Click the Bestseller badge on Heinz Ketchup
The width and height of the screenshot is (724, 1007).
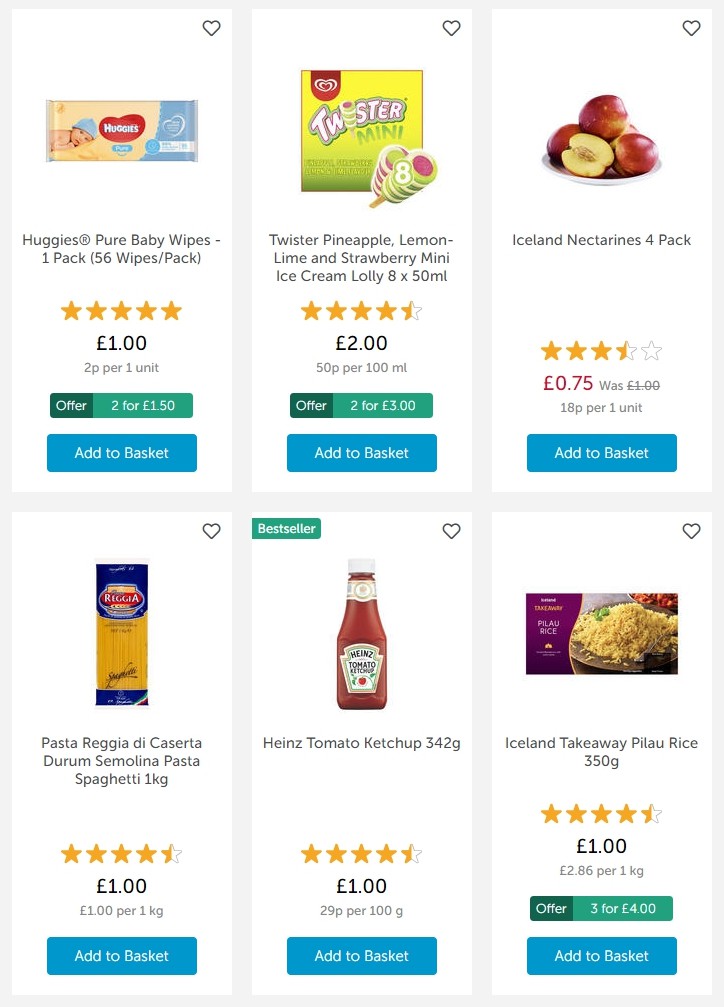287,528
